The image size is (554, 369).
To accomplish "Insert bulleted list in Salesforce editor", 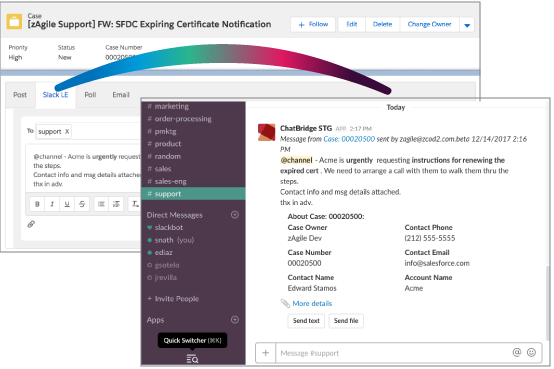I will coord(101,204).
